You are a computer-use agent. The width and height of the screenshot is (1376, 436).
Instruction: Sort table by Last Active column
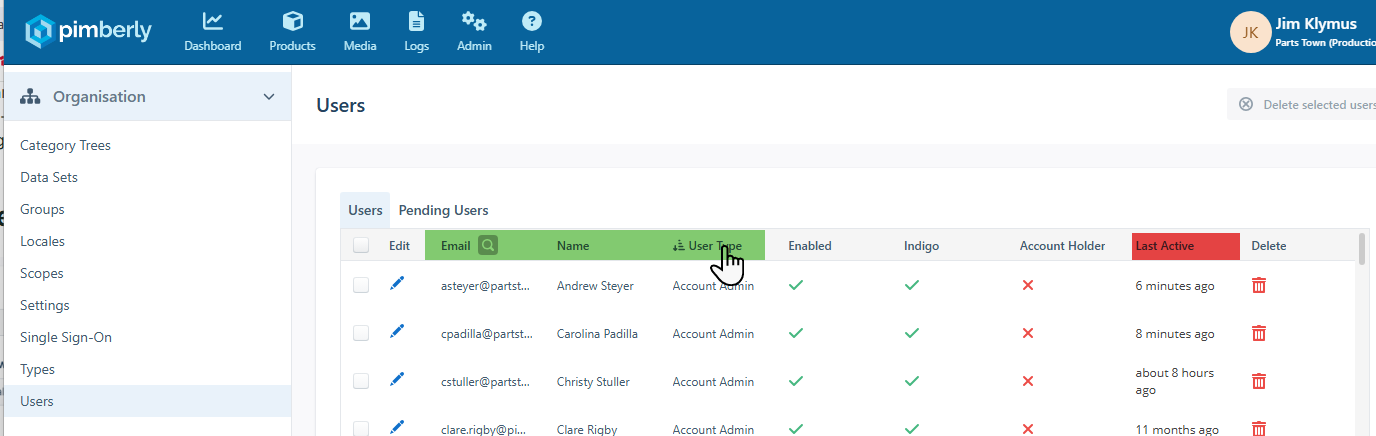1164,246
